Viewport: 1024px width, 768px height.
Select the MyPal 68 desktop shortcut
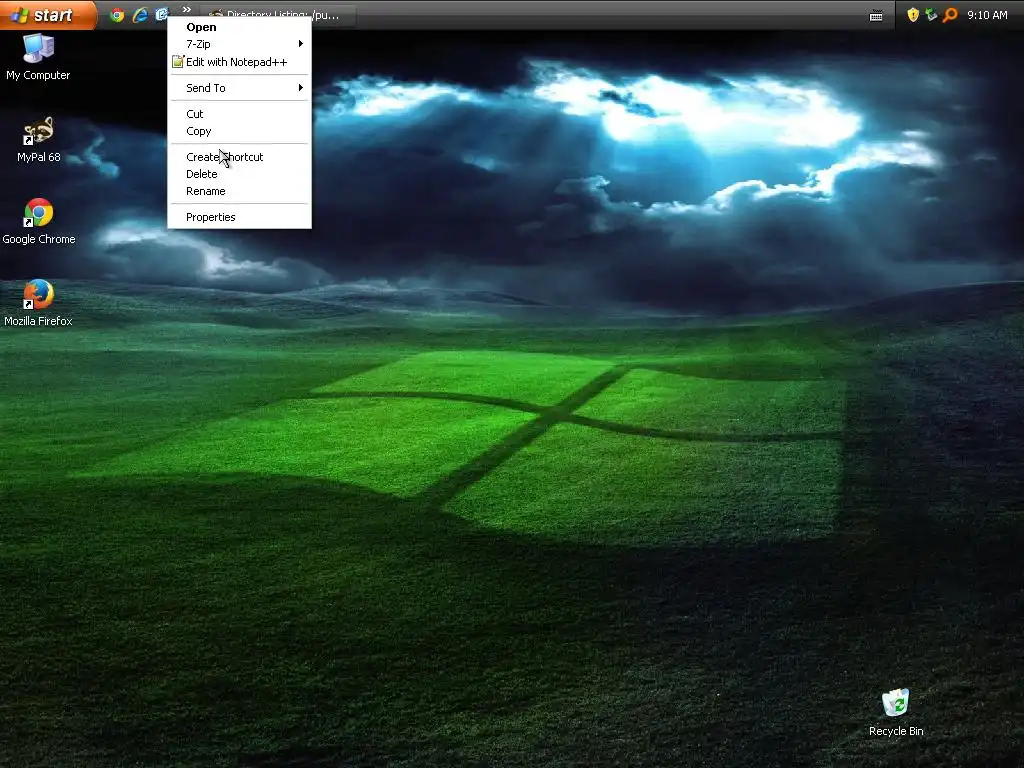39,139
